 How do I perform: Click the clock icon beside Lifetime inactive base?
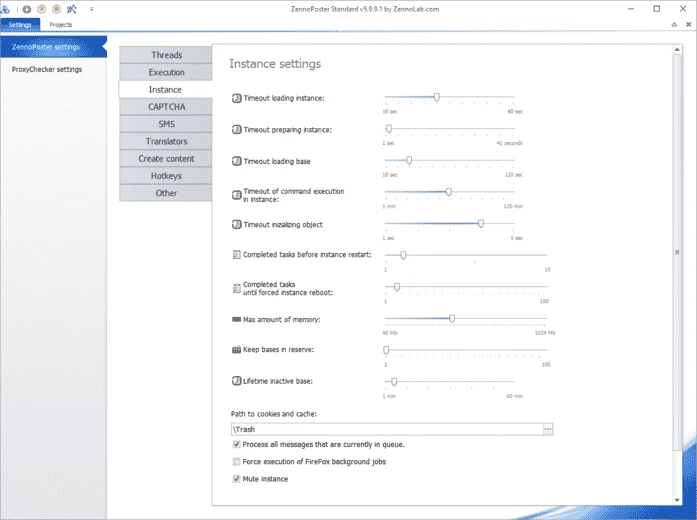tap(236, 381)
